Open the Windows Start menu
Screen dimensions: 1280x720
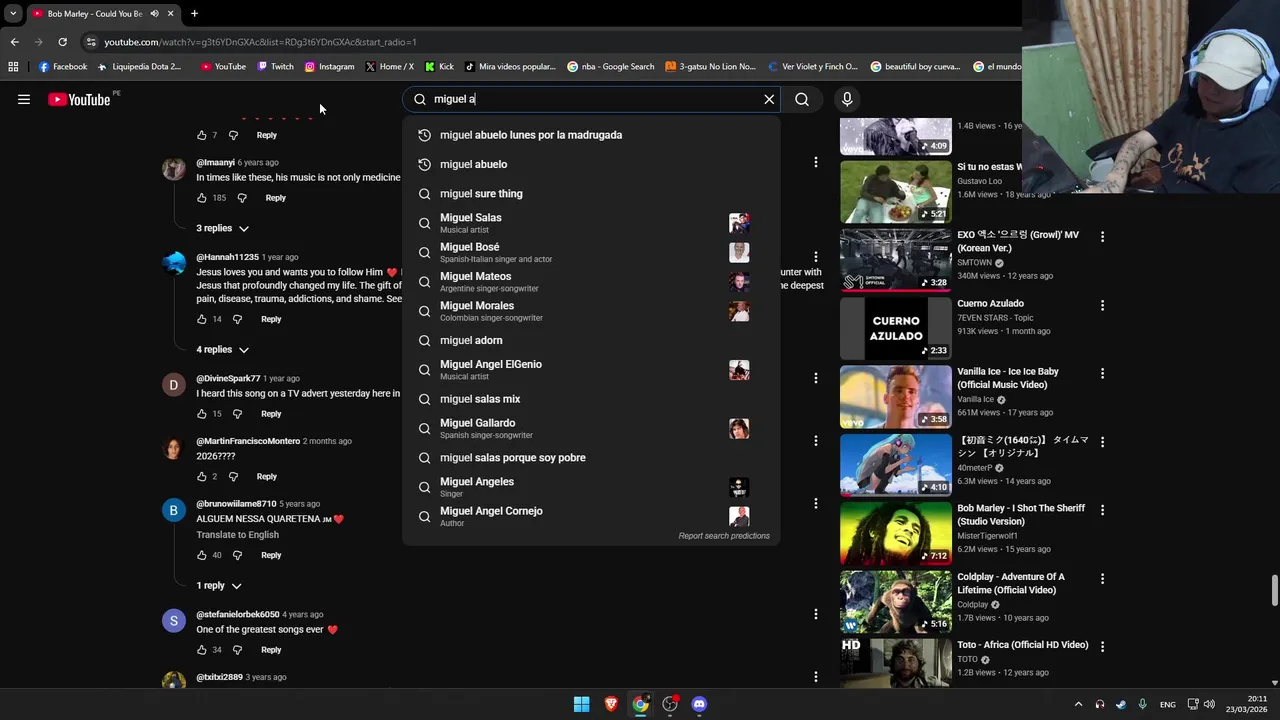pos(581,704)
